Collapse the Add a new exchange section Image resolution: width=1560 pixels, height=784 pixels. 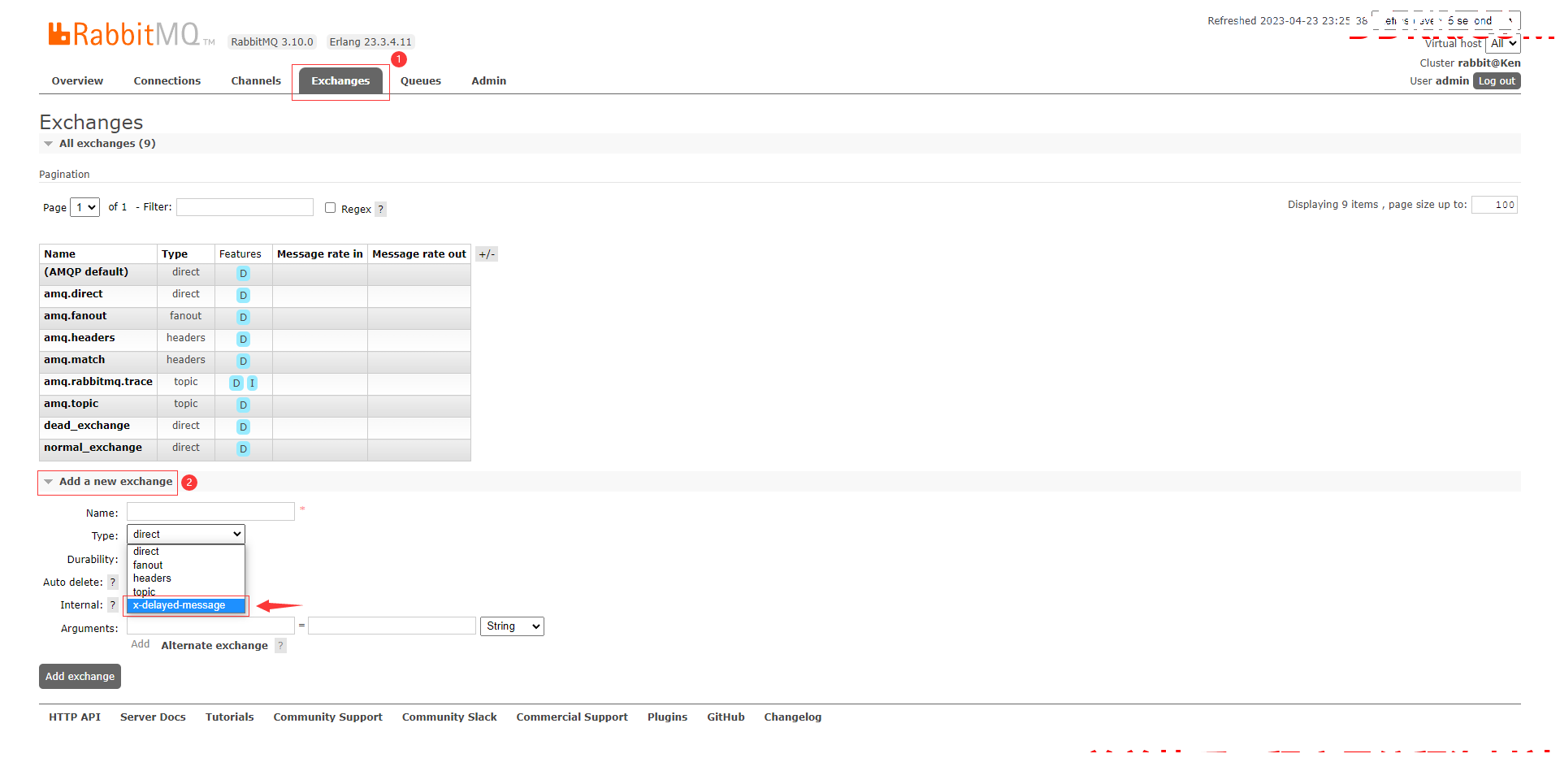coord(108,482)
